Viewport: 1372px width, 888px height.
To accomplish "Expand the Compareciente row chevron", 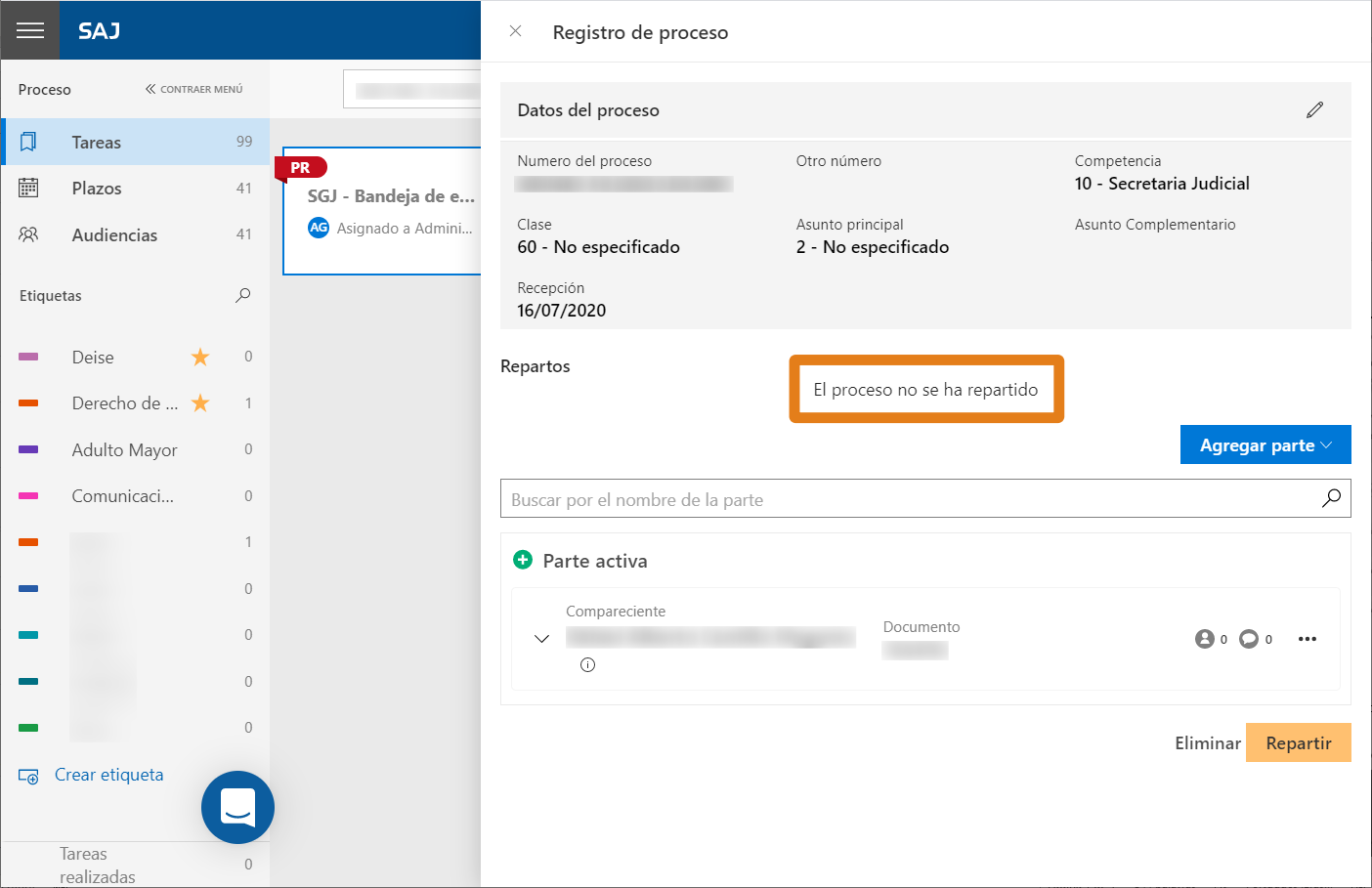I will click(541, 639).
